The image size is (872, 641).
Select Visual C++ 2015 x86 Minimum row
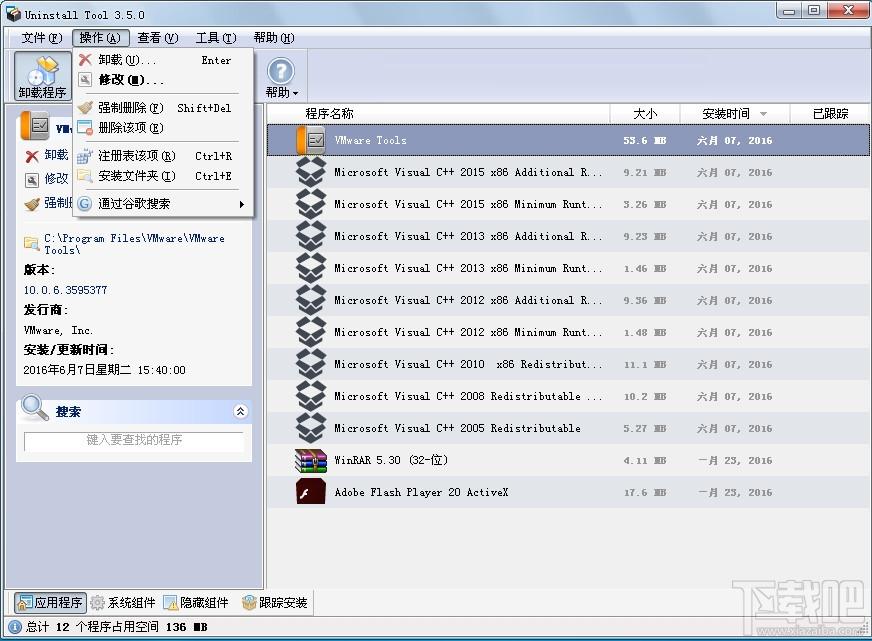pyautogui.click(x=568, y=205)
